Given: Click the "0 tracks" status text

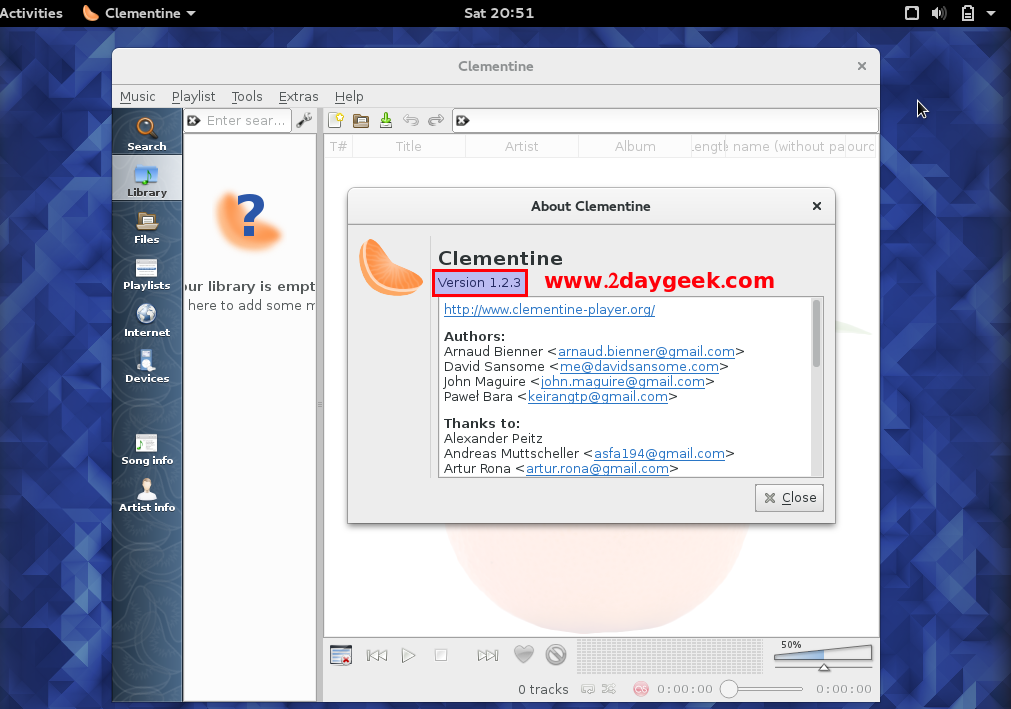Looking at the screenshot, I should pyautogui.click(x=544, y=689).
